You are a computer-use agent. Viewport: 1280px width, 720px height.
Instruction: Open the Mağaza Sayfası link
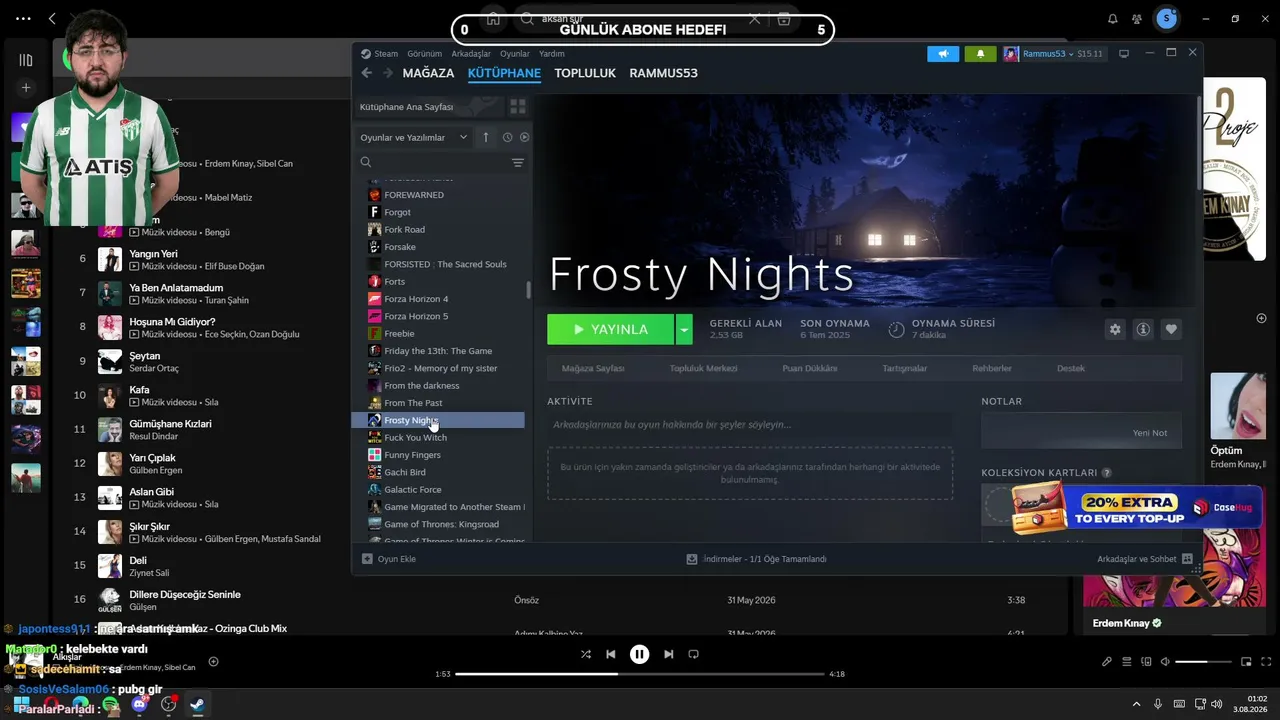point(593,368)
